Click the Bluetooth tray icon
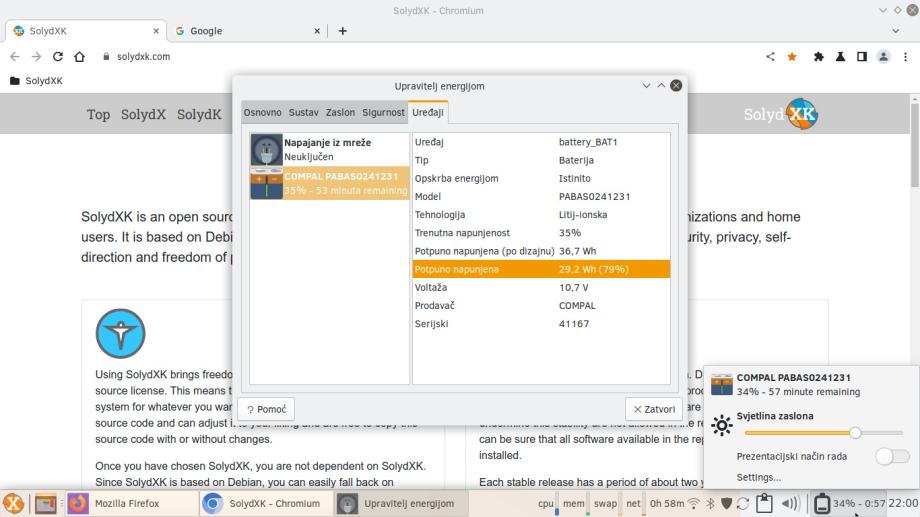This screenshot has width=920, height=517. pos(710,504)
